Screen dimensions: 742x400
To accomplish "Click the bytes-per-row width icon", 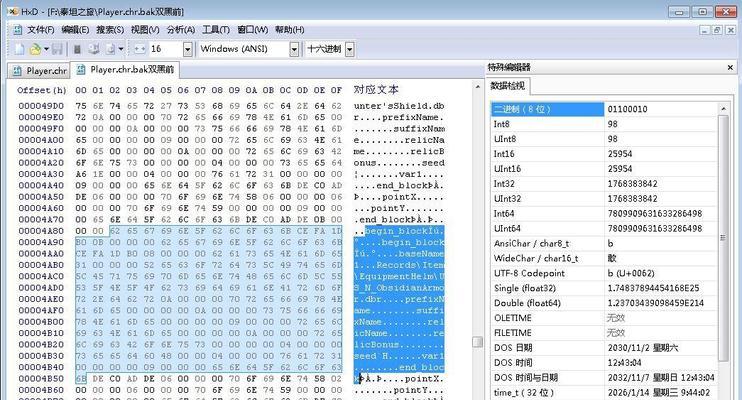I will click(x=138, y=48).
